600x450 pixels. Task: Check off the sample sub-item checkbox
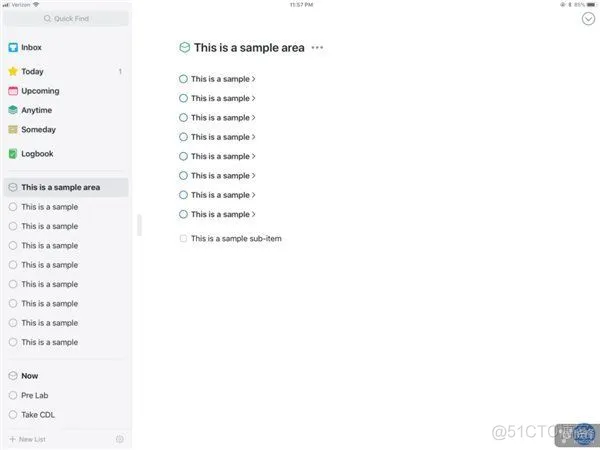tap(183, 239)
